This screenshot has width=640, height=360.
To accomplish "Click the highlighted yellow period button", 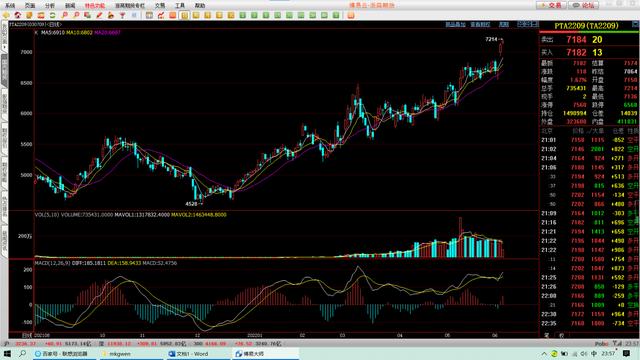I will tap(184, 15).
